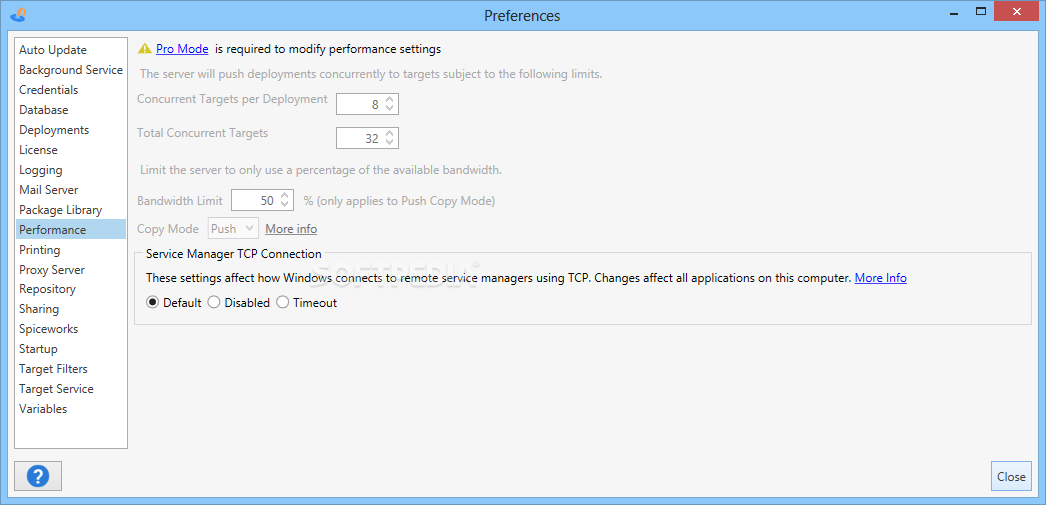Open the License preferences page
1046x505 pixels.
[71, 150]
